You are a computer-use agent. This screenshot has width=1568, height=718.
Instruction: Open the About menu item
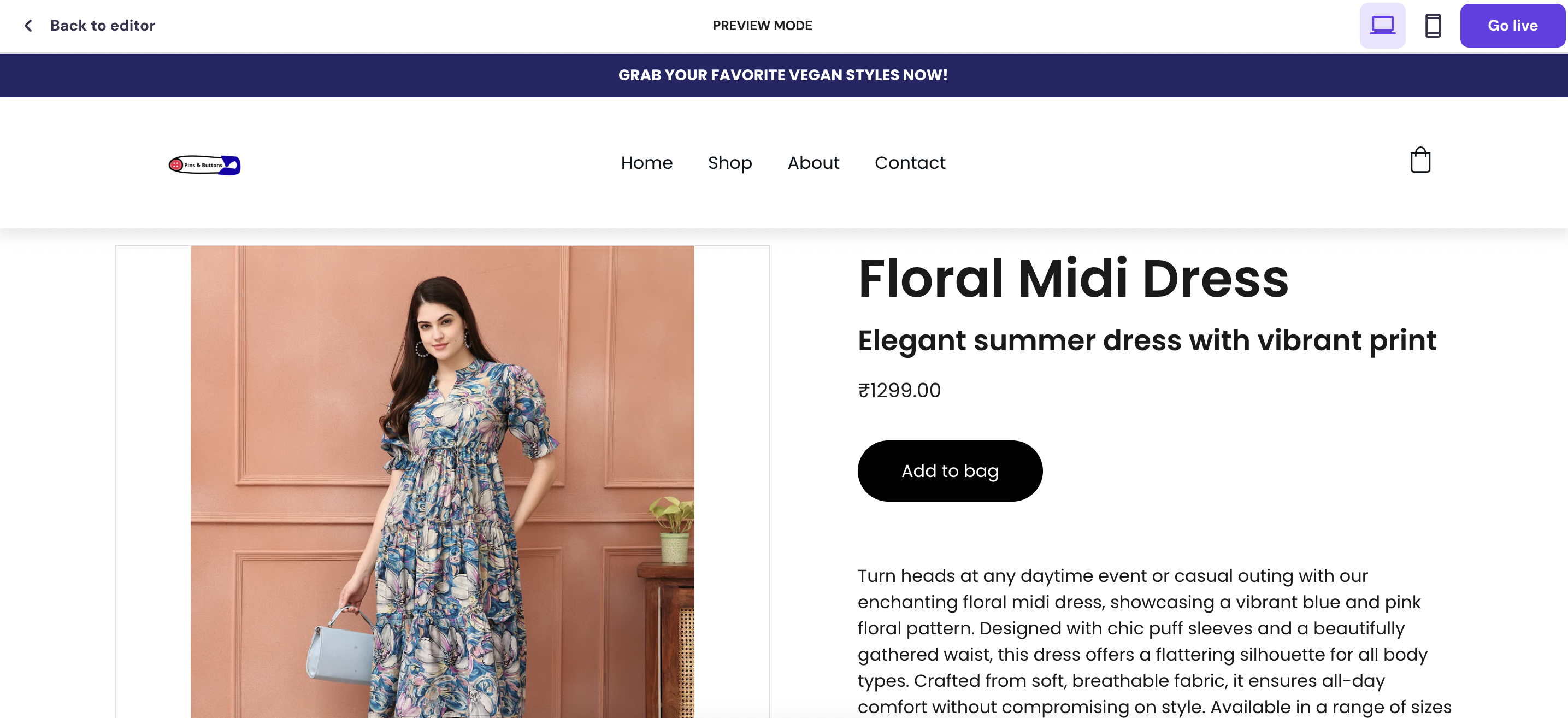coord(812,163)
